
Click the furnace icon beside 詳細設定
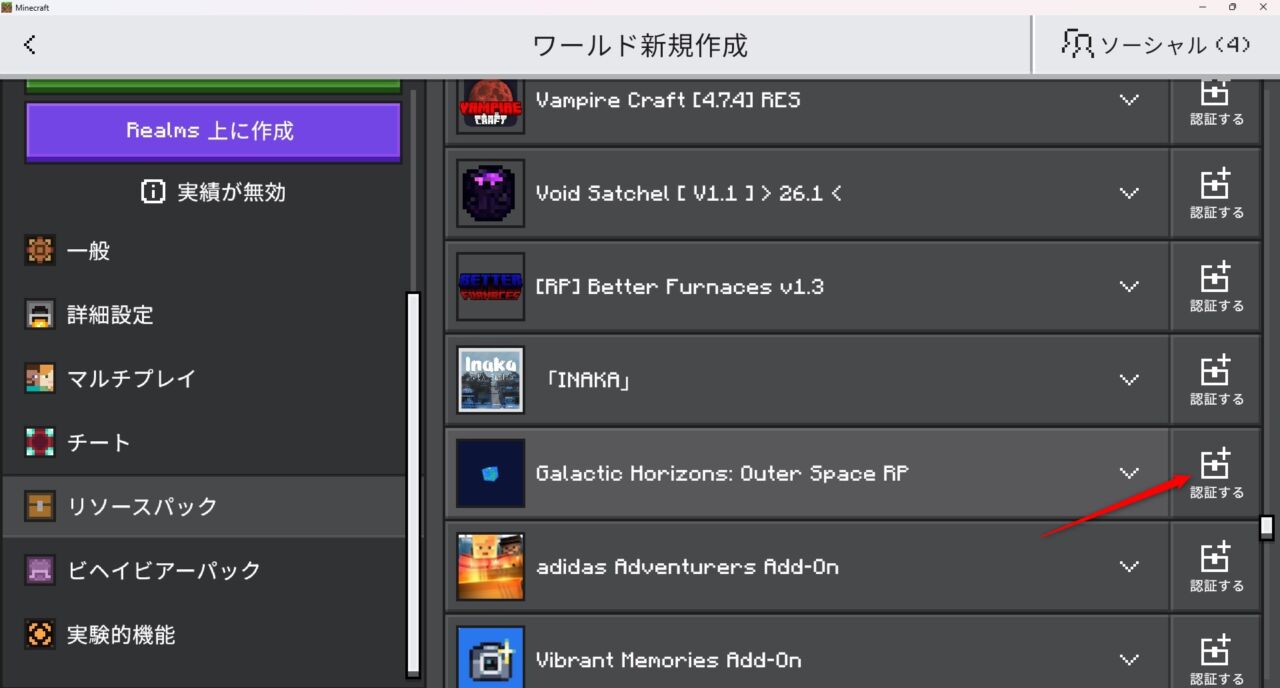(40, 315)
